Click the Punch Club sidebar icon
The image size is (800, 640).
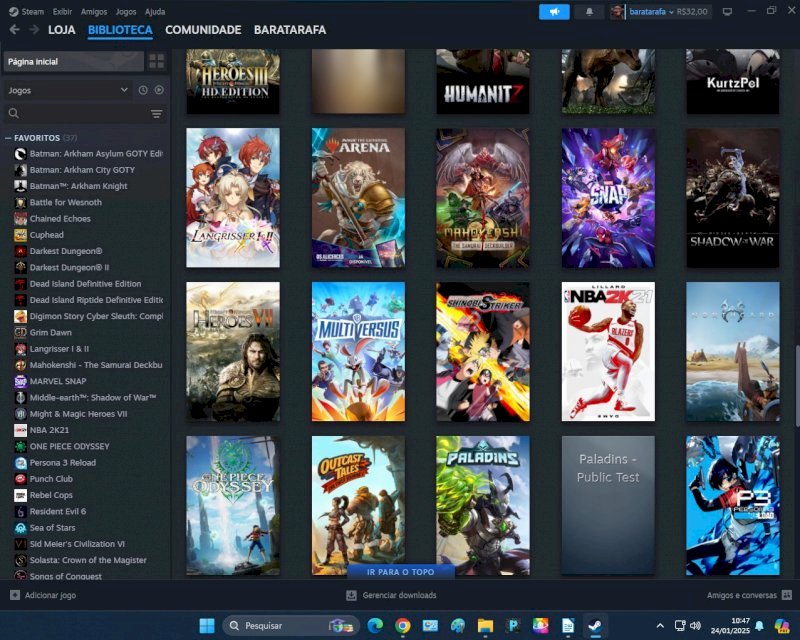click(20, 479)
